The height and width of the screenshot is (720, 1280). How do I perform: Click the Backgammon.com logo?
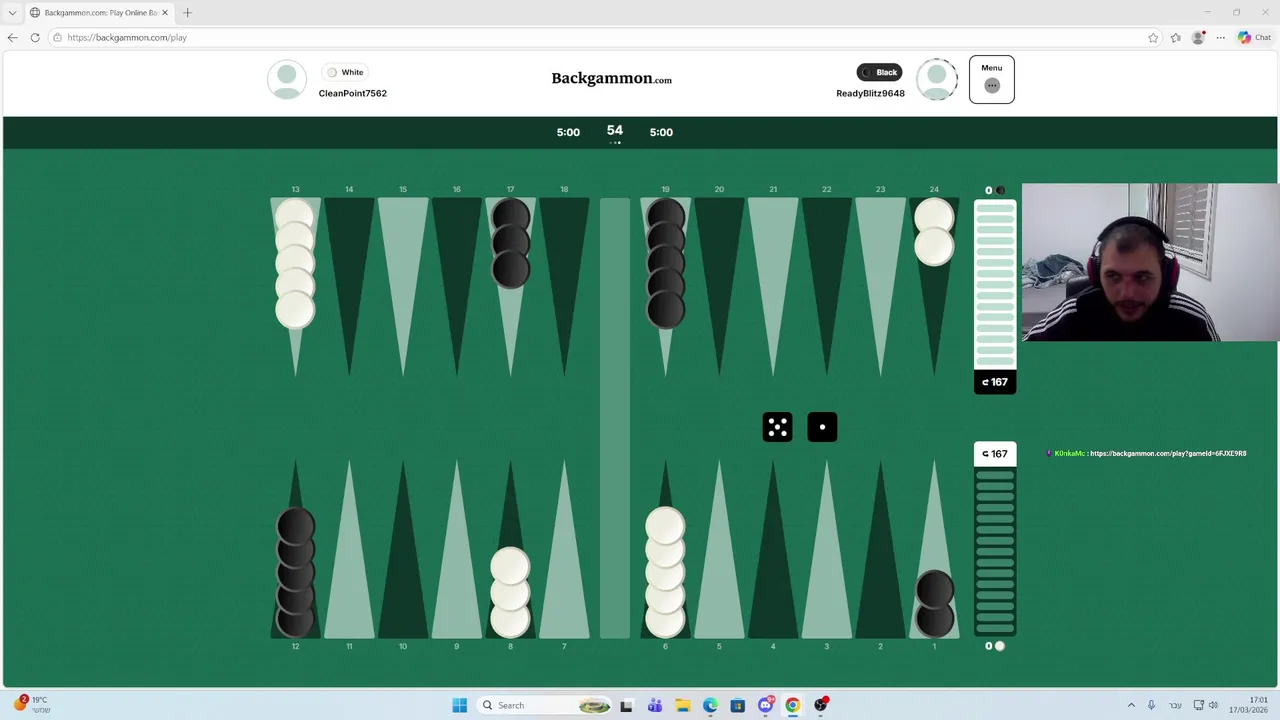point(611,79)
